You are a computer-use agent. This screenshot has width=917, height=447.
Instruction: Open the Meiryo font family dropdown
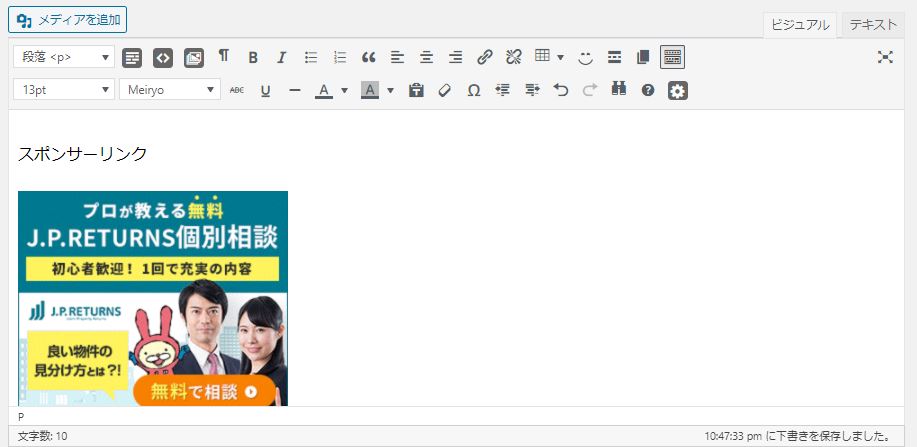click(170, 90)
